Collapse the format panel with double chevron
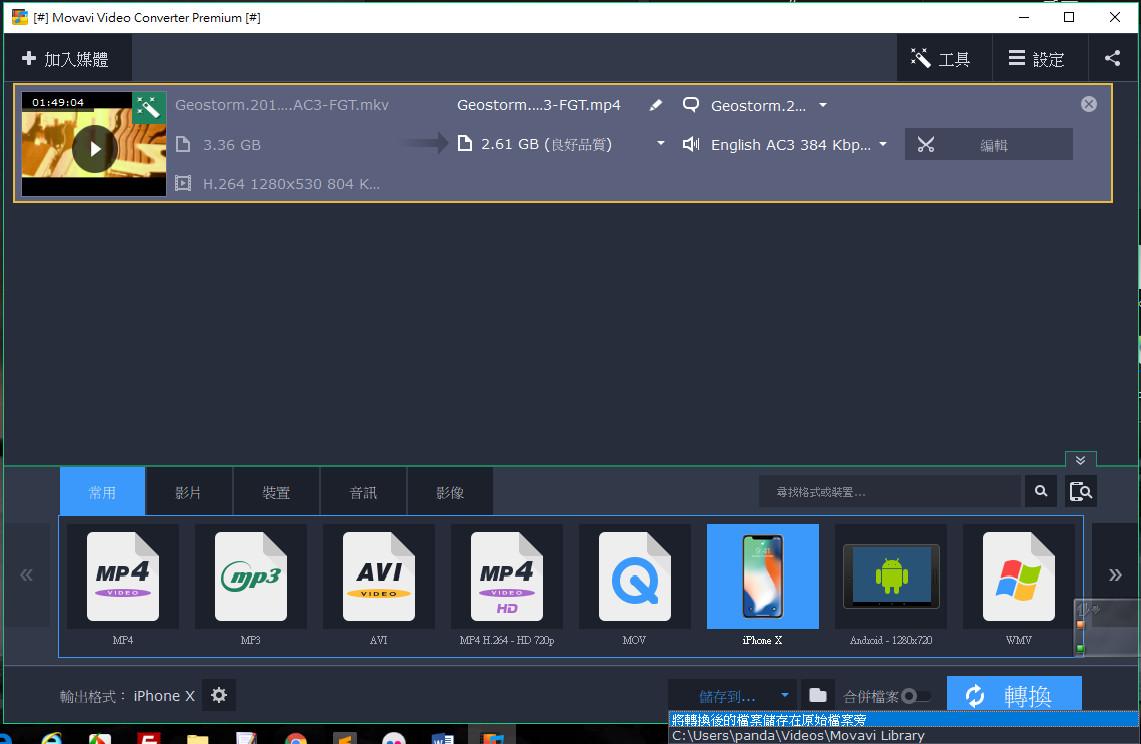Viewport: 1141px width, 744px height. click(x=1081, y=460)
